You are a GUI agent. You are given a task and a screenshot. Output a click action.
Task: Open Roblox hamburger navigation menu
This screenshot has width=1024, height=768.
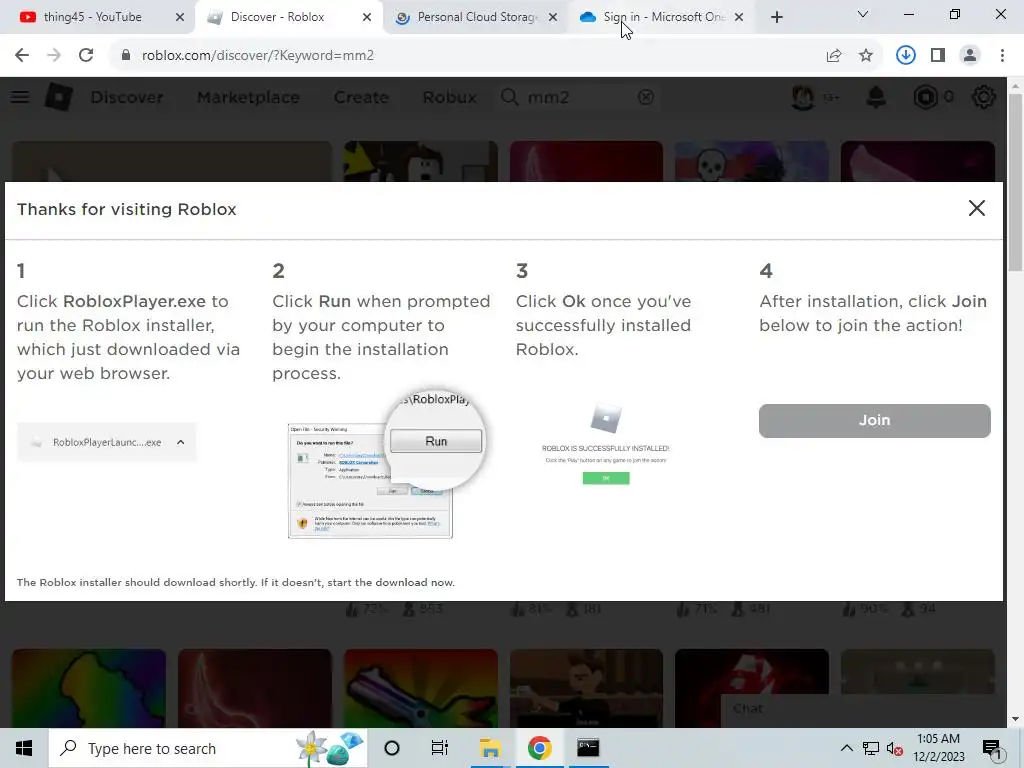point(20,97)
